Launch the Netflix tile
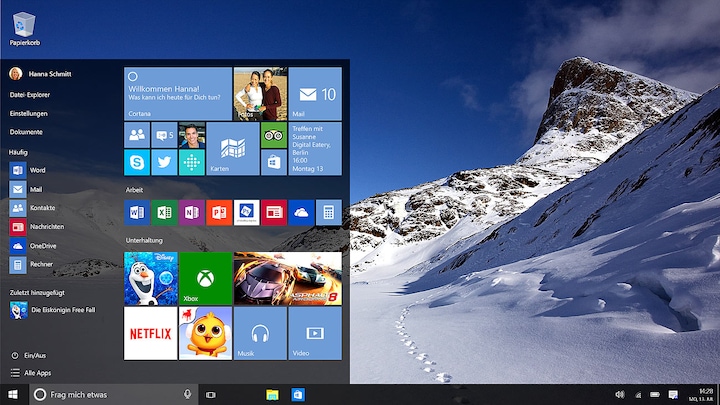Screen dimensions: 720x405 pos(151,333)
